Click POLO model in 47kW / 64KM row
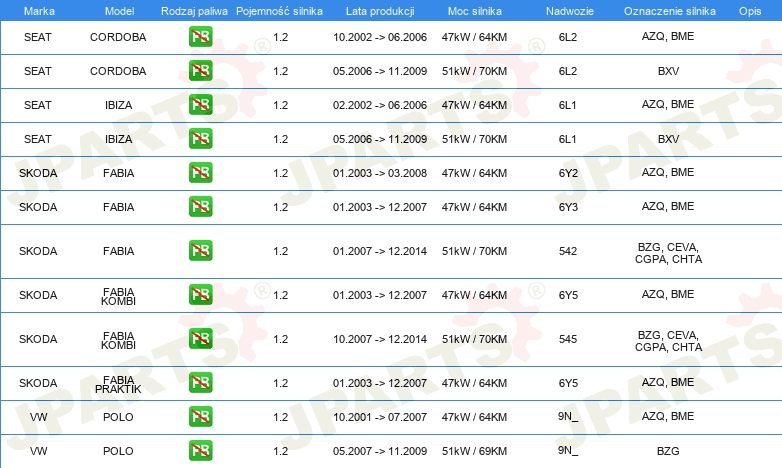This screenshot has width=782, height=468. (x=118, y=417)
